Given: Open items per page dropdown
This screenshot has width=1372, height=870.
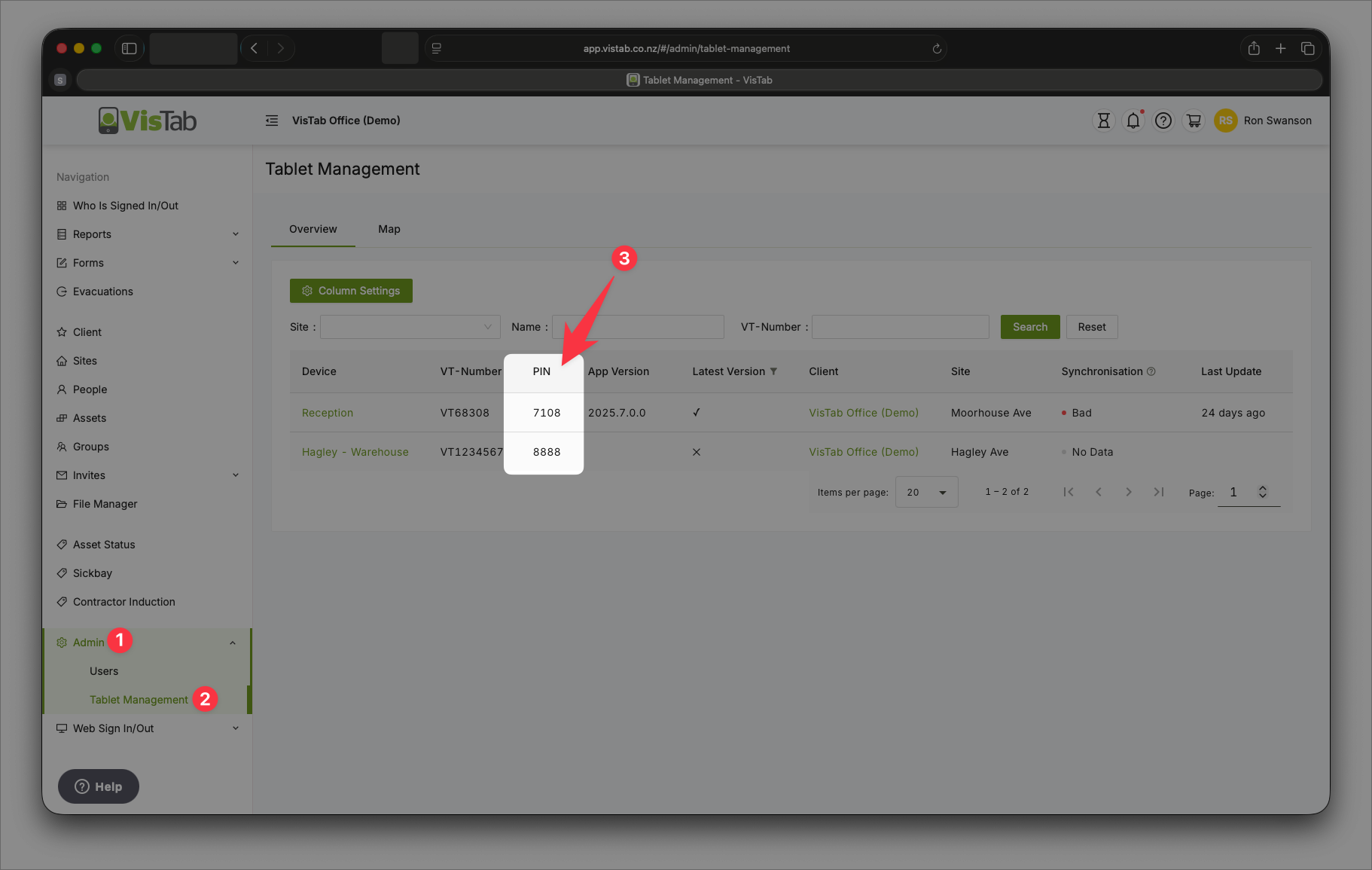Looking at the screenshot, I should (926, 492).
